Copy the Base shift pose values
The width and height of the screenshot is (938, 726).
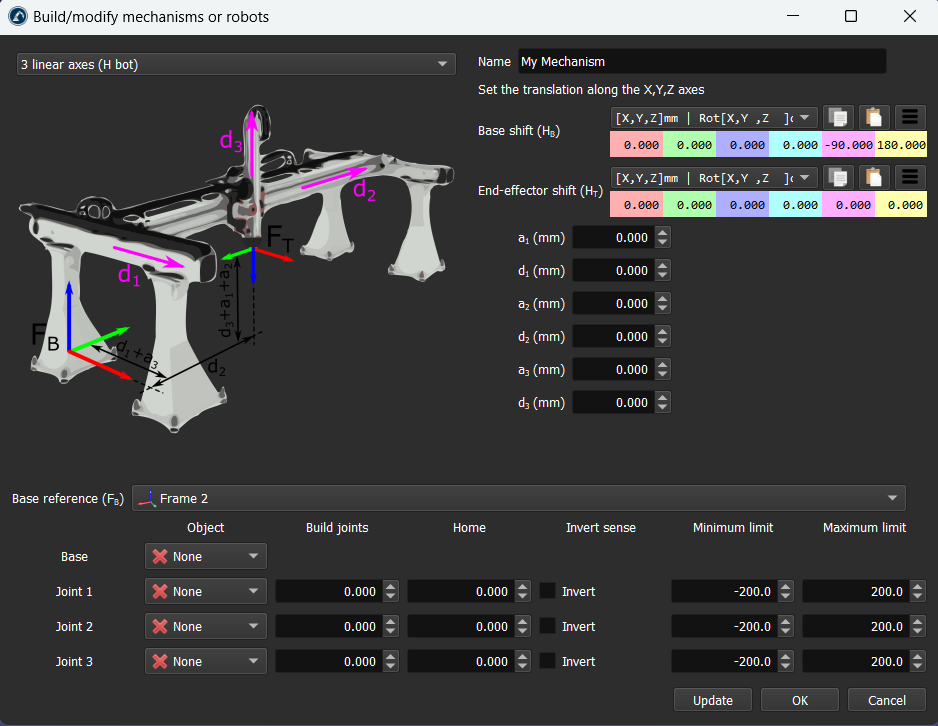840,117
